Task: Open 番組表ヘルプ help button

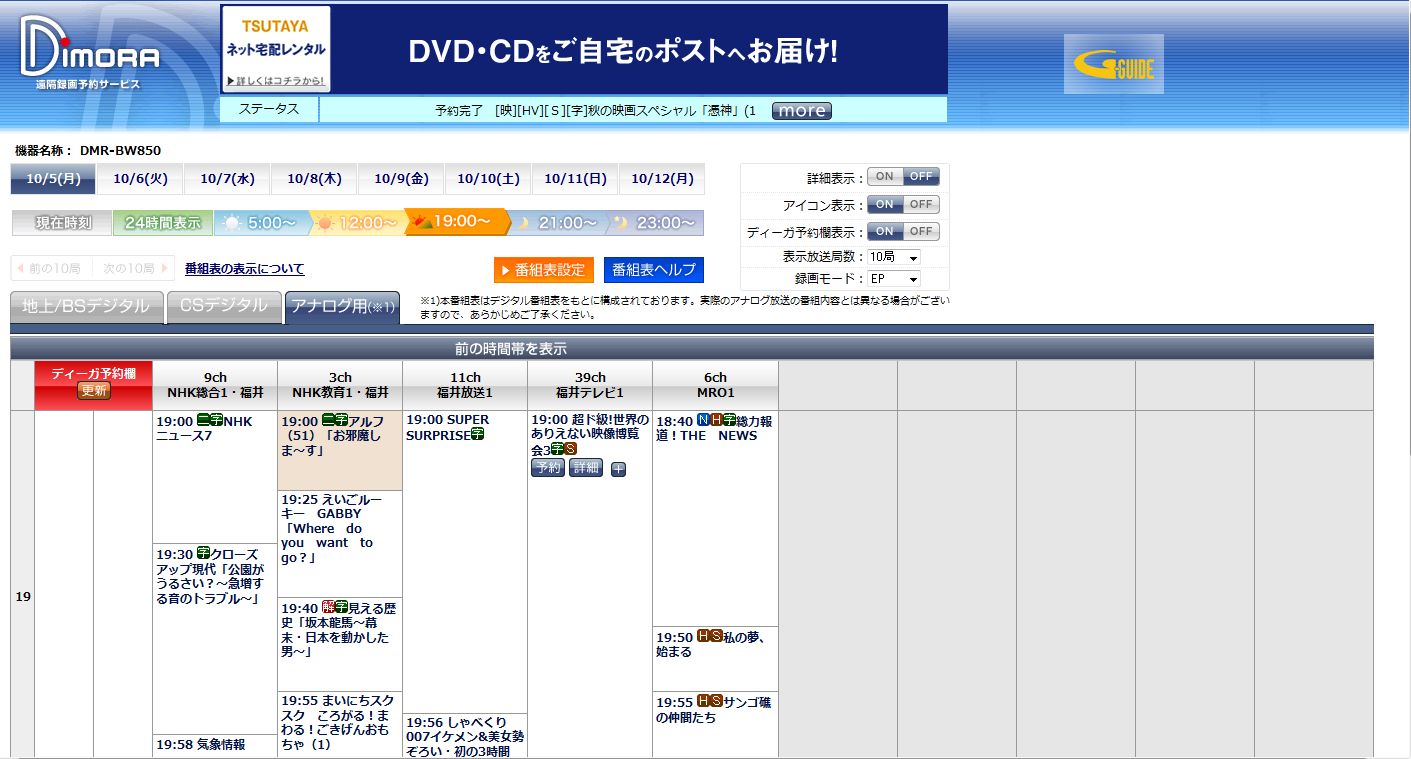Action: pyautogui.click(x=653, y=270)
